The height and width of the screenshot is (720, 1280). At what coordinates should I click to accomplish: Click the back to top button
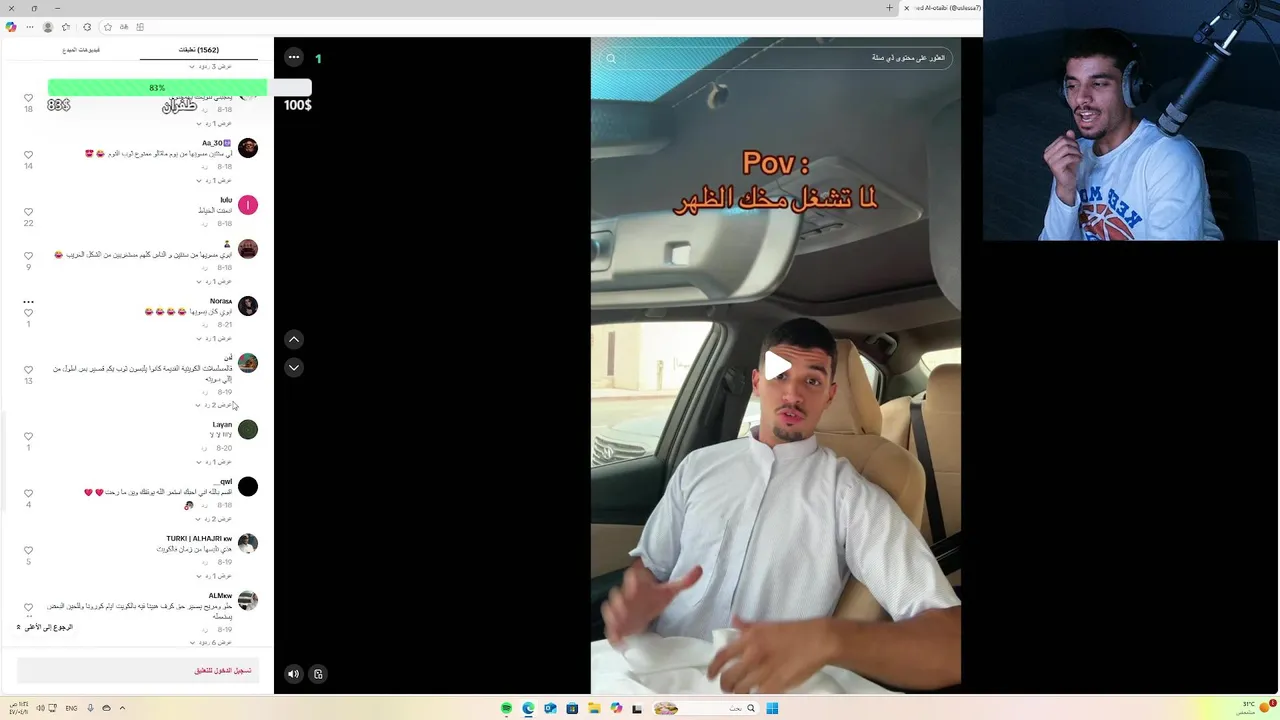pyautogui.click(x=45, y=627)
